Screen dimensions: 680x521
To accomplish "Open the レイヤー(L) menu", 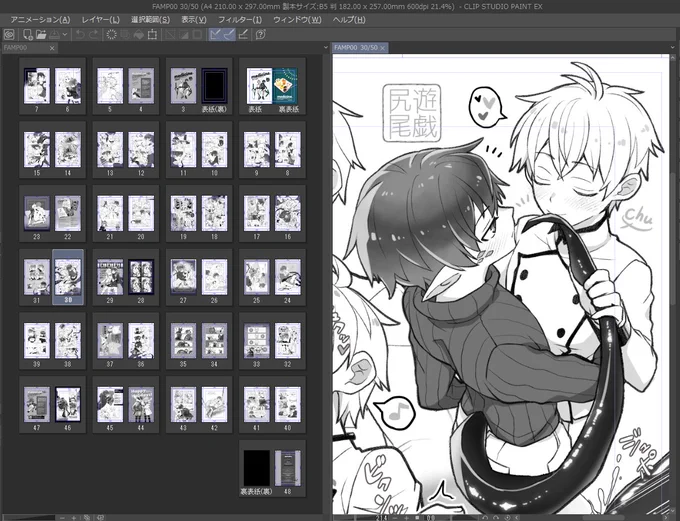I will tap(101, 20).
